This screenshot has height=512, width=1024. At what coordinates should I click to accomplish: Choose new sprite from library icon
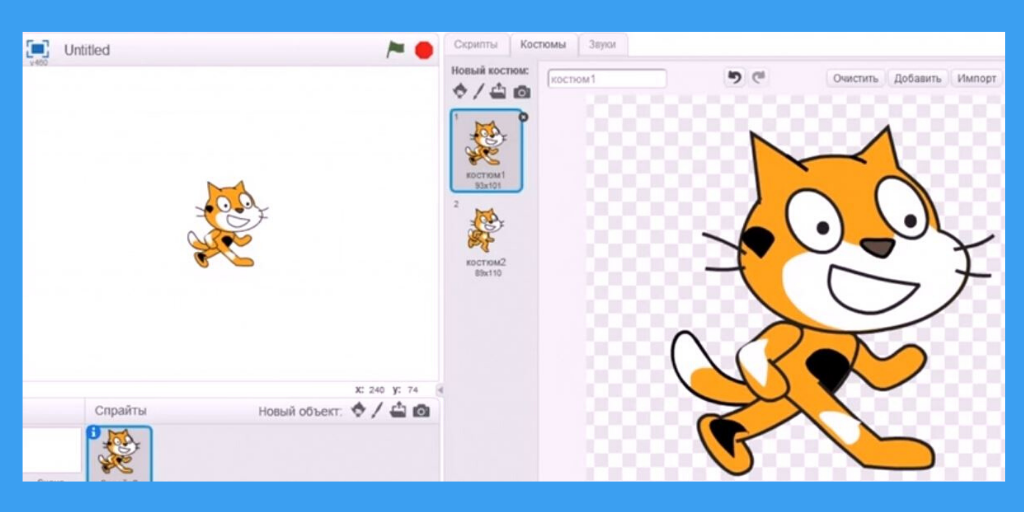click(x=358, y=410)
